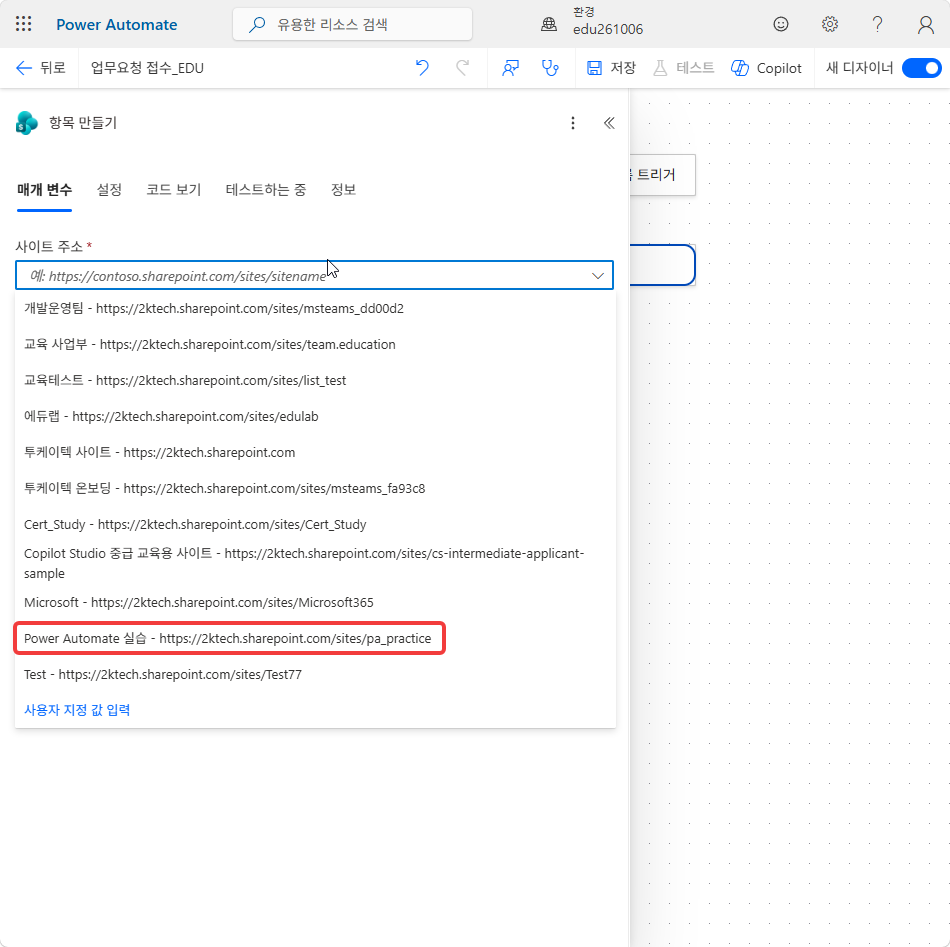Viewport: 950px width, 947px height.
Task: Open the settings gear icon
Action: click(829, 24)
